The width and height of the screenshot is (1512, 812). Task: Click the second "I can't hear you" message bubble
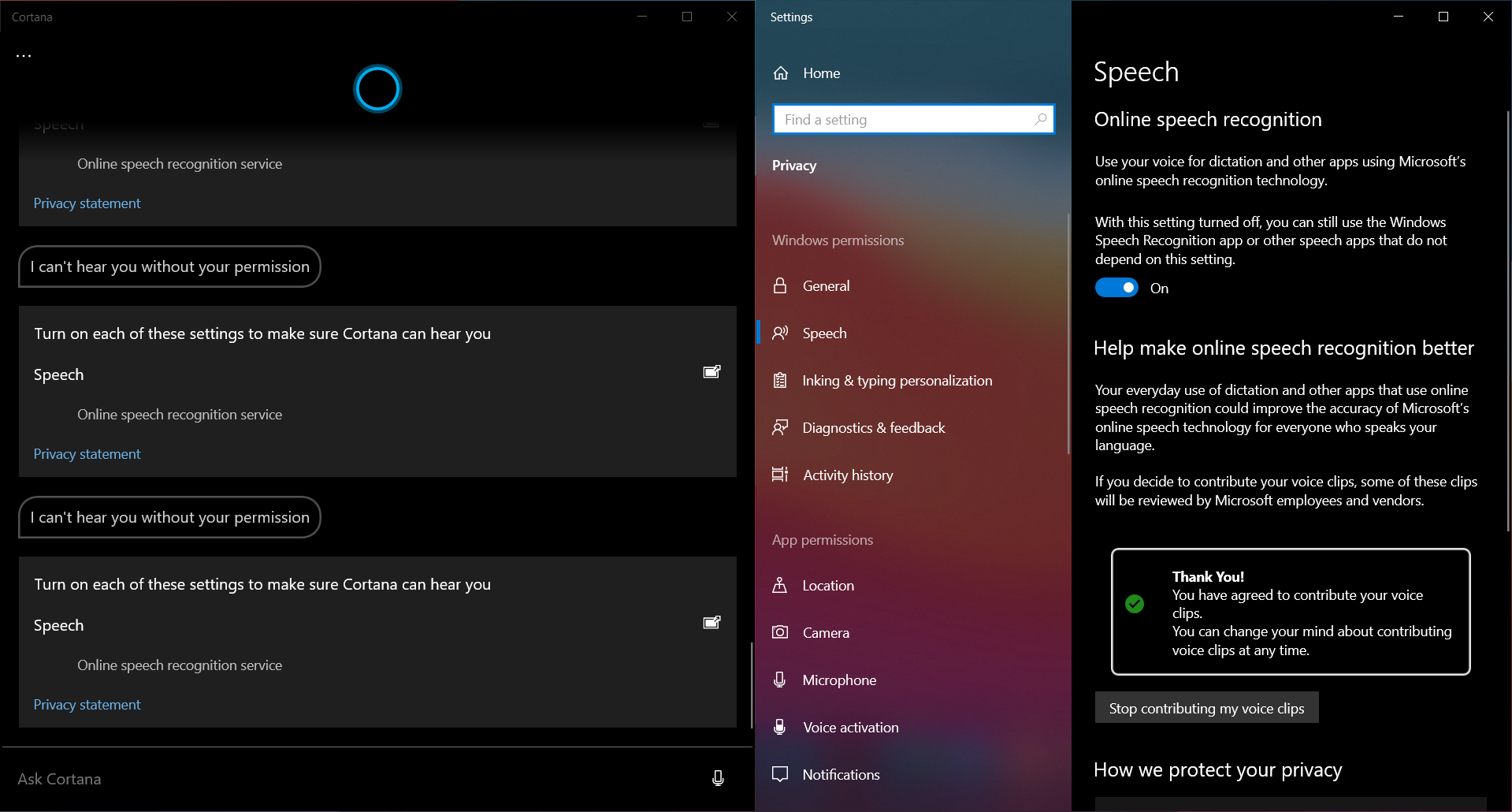tap(169, 517)
